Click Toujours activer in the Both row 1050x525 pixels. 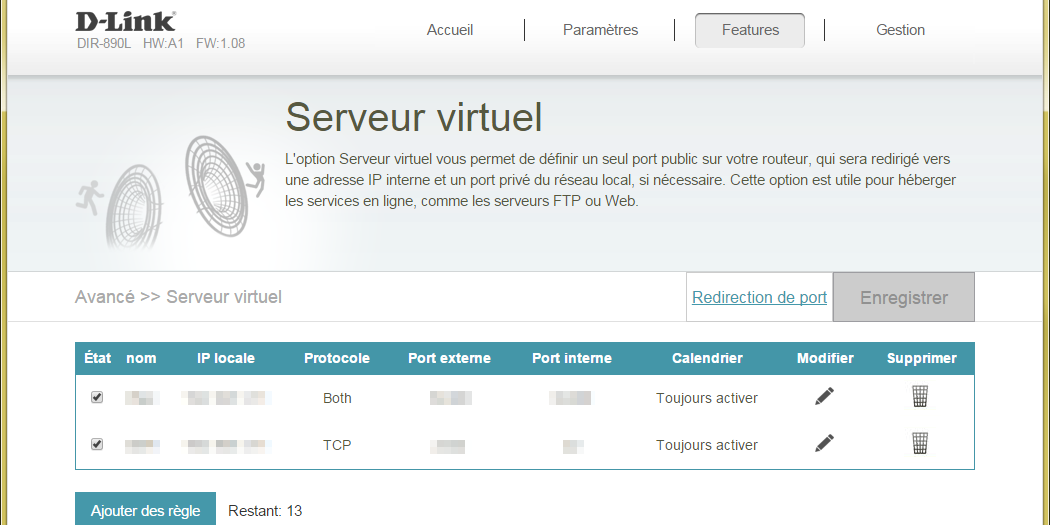pos(707,398)
